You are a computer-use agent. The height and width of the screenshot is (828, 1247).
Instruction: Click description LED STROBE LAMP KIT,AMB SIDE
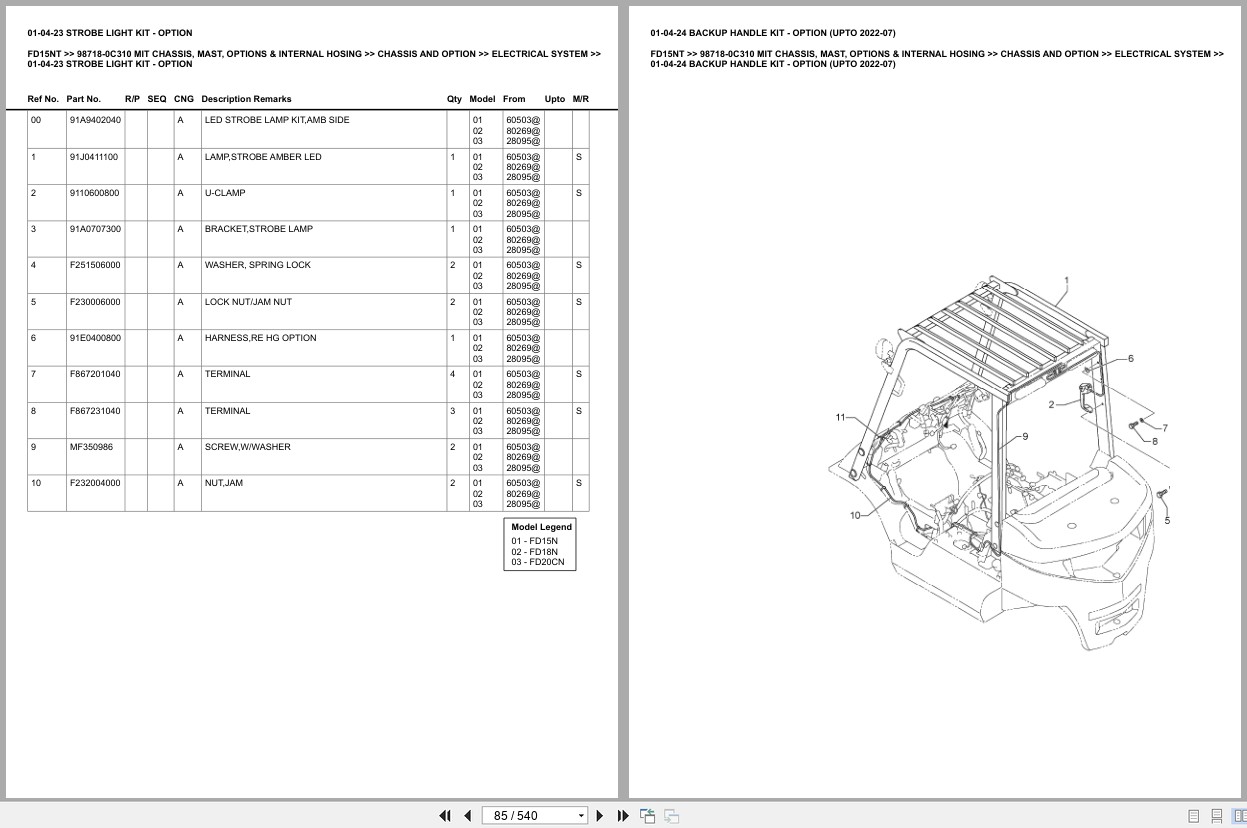[x=277, y=120]
